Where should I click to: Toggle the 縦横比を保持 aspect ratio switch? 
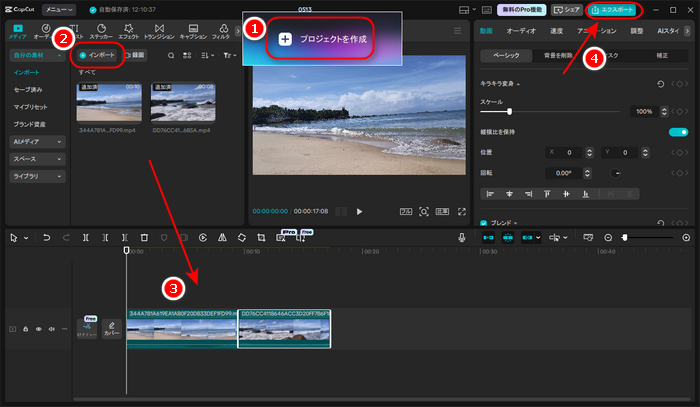[x=678, y=132]
